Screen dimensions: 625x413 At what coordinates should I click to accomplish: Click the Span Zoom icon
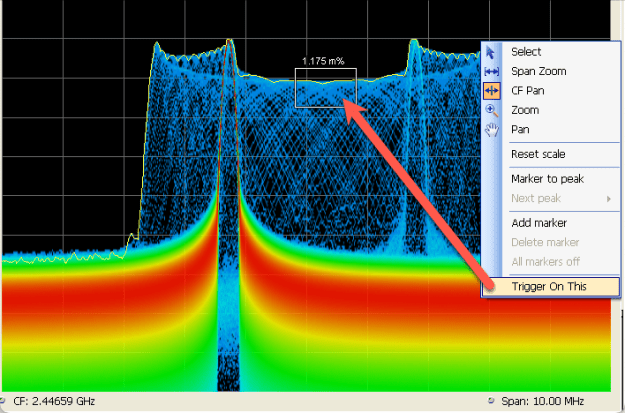point(491,72)
